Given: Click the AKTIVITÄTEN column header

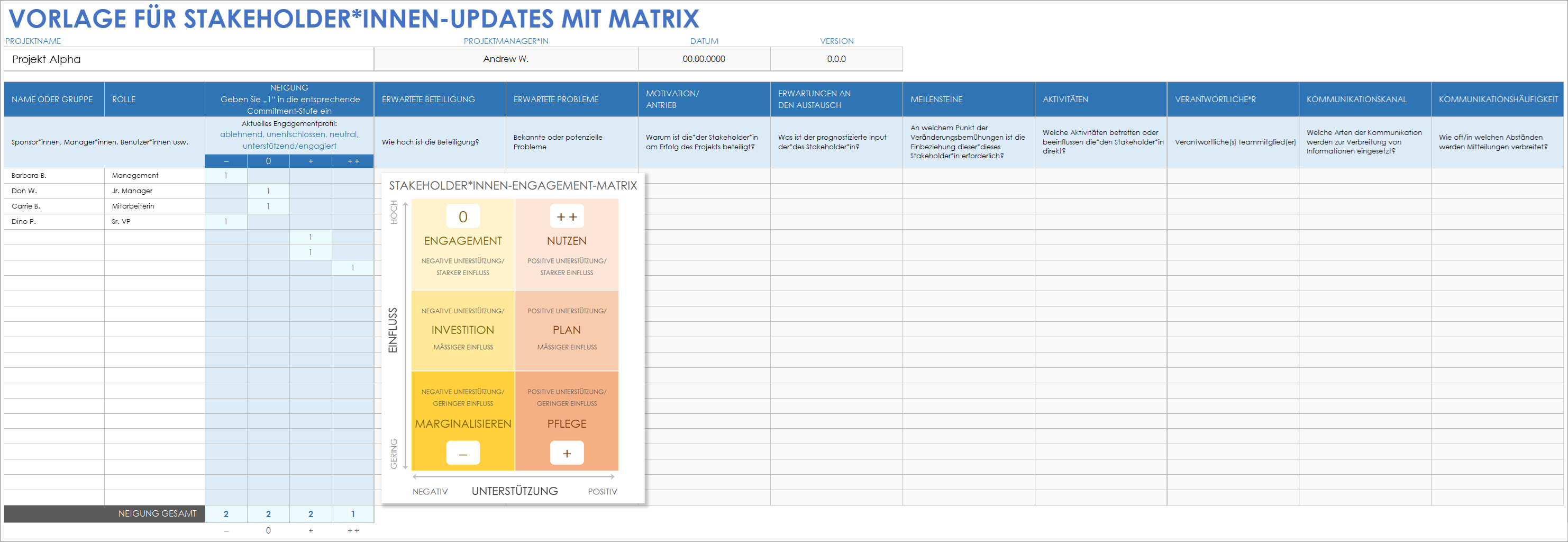Looking at the screenshot, I should click(x=1100, y=100).
